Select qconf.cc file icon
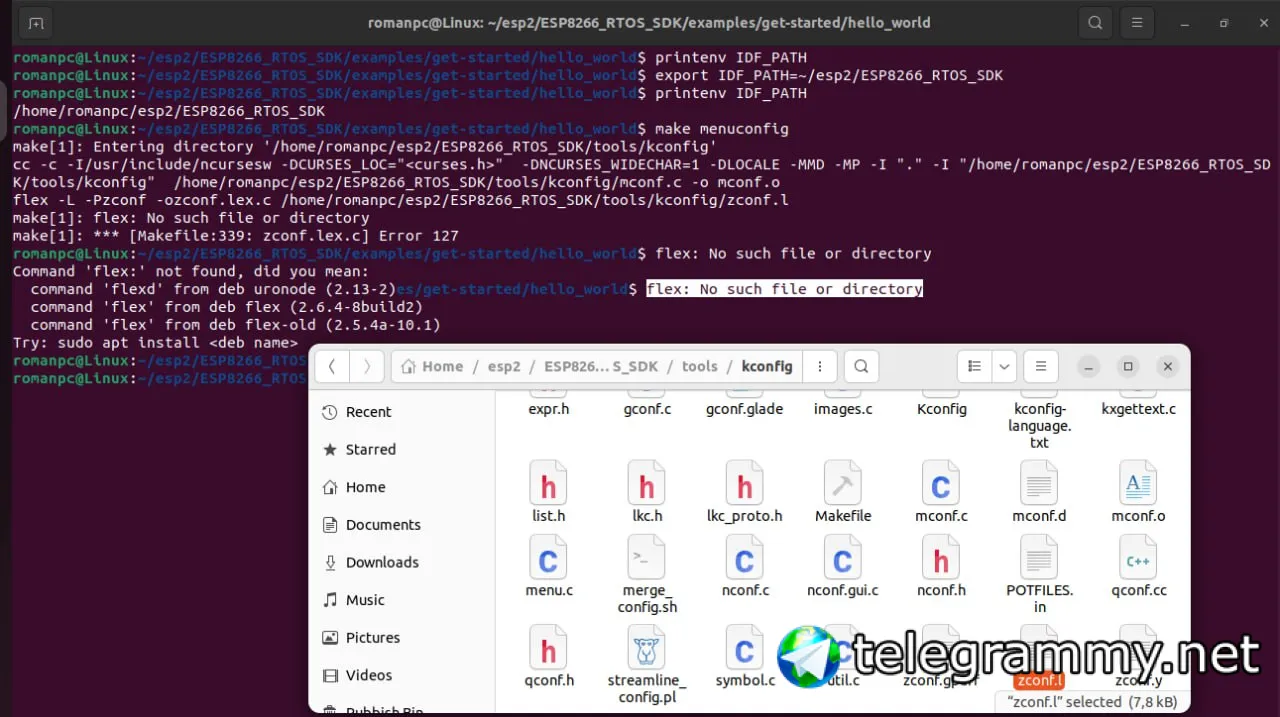Screen dimensions: 1280x717 pos(1138,558)
